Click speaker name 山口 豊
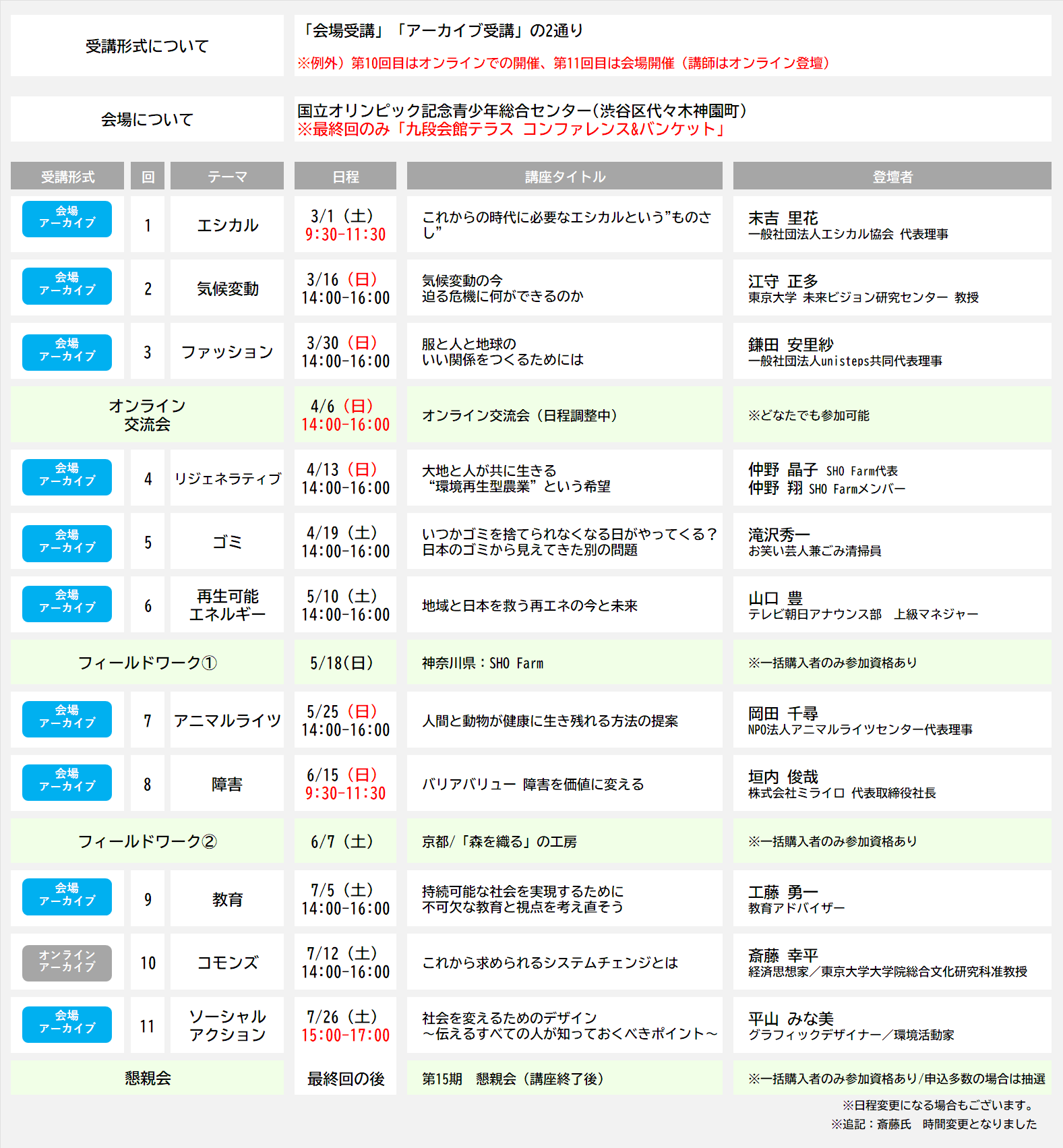 pos(775,598)
